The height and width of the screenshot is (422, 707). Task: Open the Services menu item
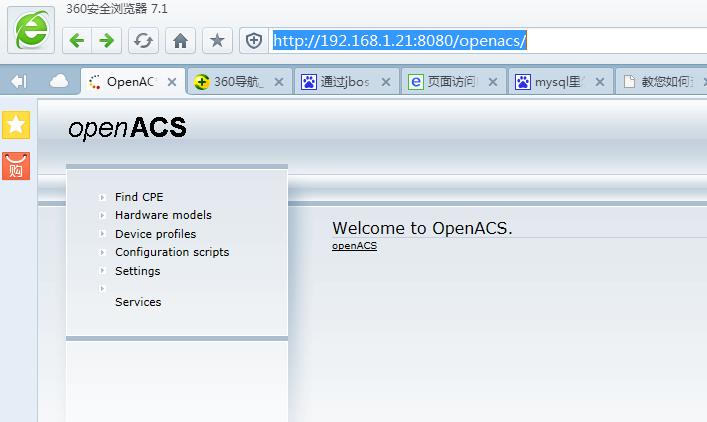click(x=138, y=302)
